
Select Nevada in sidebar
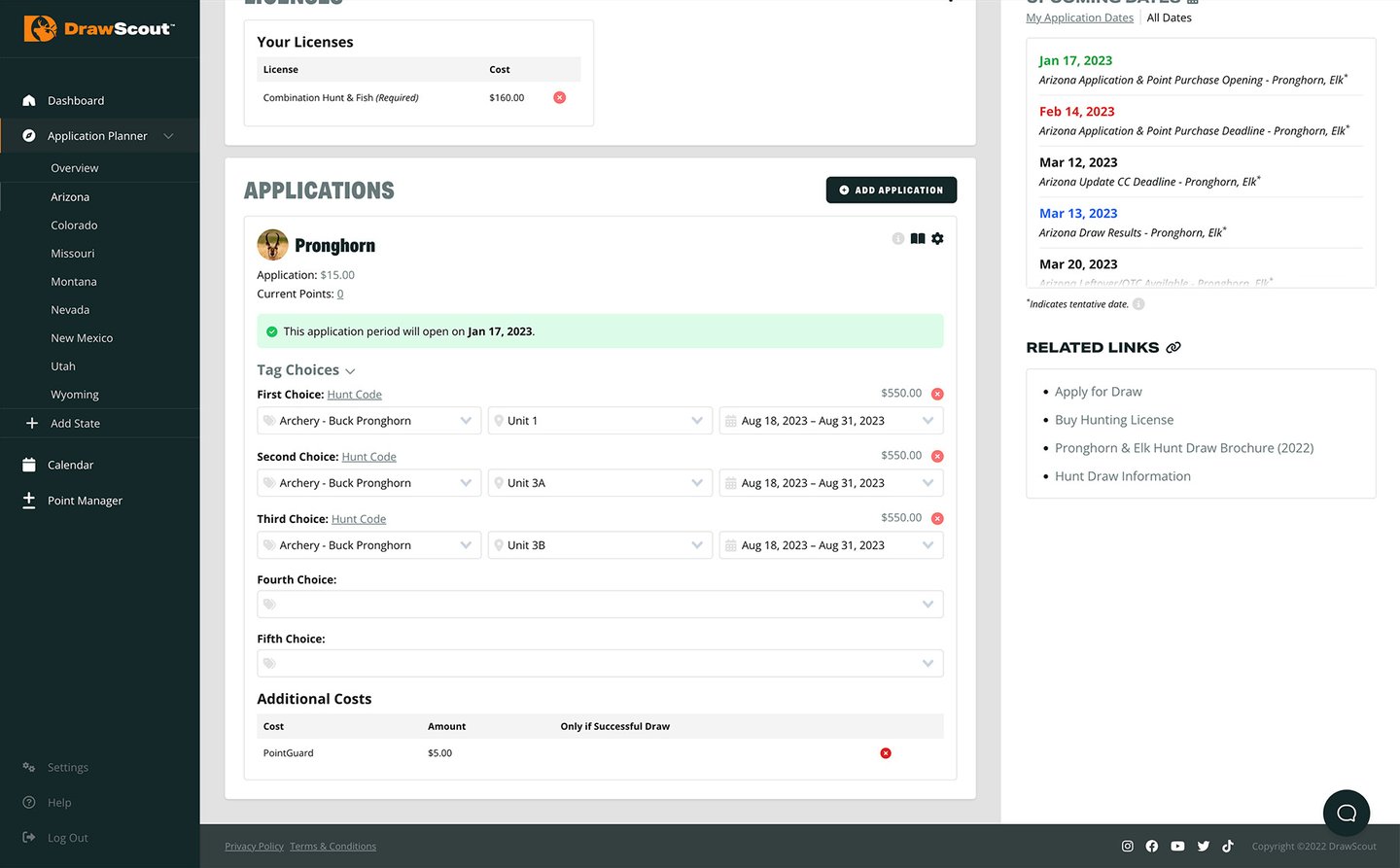[70, 309]
